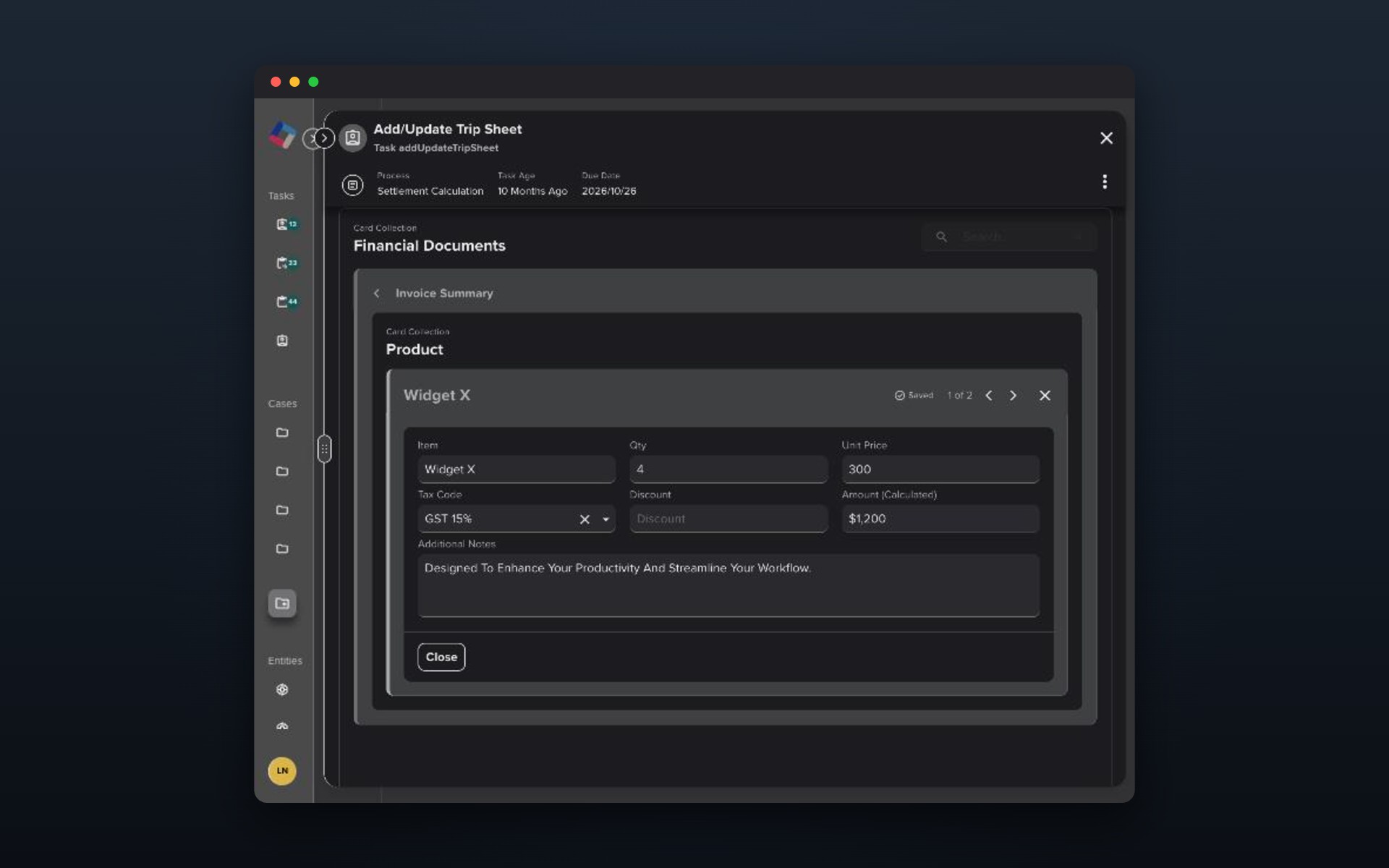
Task: Click the Unit Price field showing 300
Action: point(940,469)
